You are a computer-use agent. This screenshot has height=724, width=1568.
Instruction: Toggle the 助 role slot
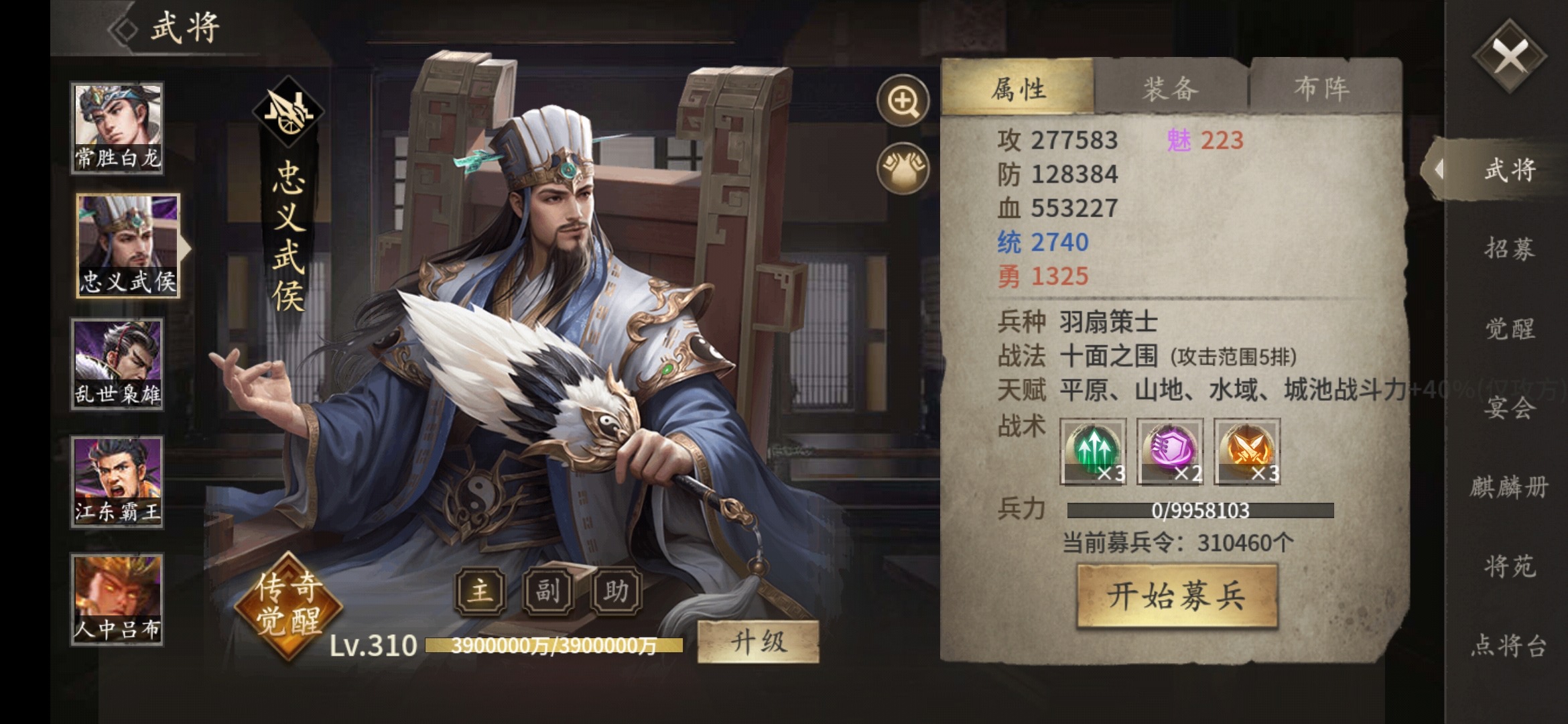616,591
